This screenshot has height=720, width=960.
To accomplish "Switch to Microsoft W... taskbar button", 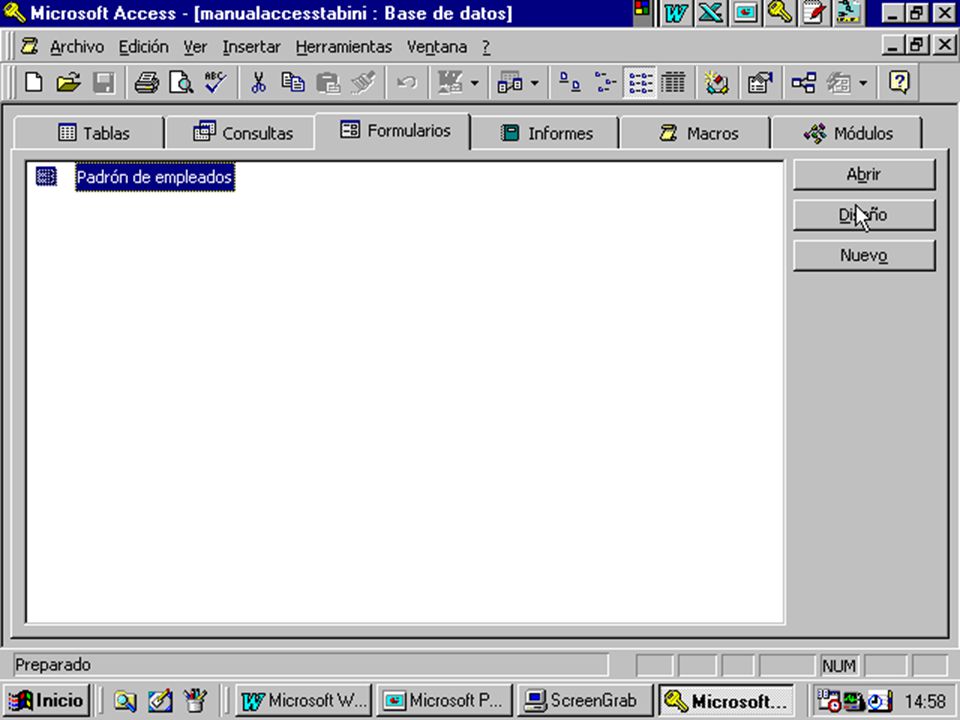I will point(304,700).
